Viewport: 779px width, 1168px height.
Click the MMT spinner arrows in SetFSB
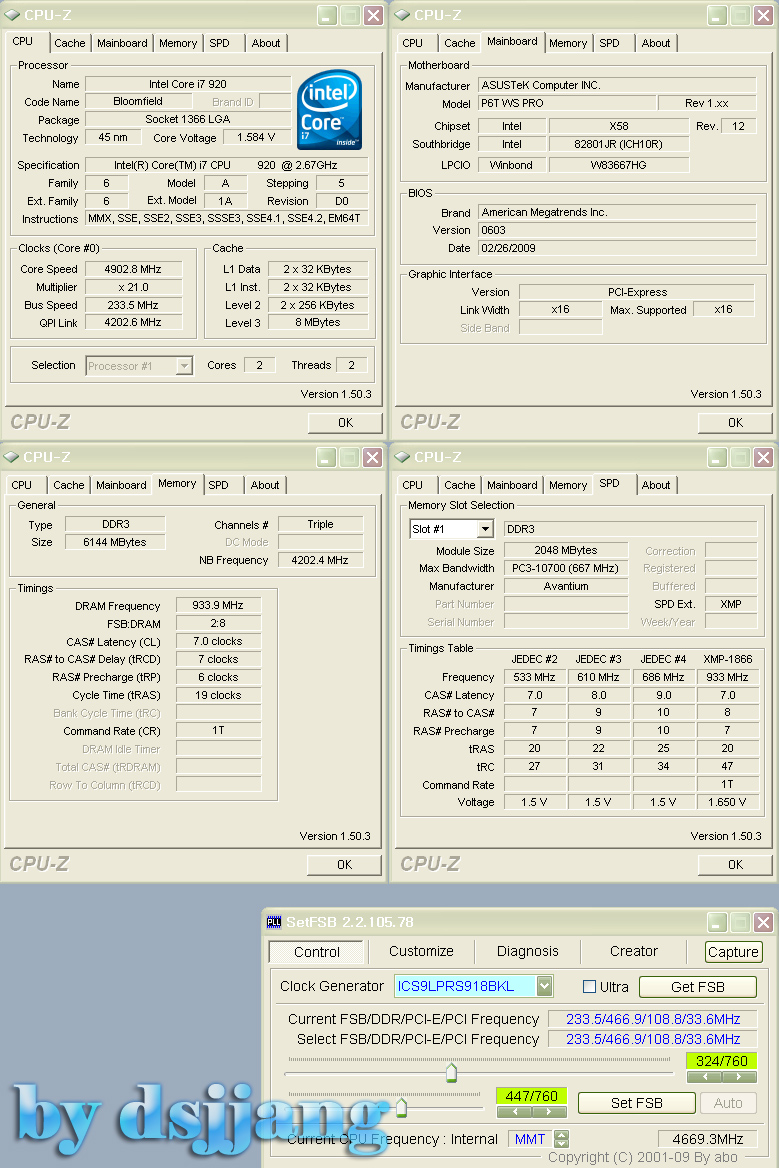(x=562, y=1139)
